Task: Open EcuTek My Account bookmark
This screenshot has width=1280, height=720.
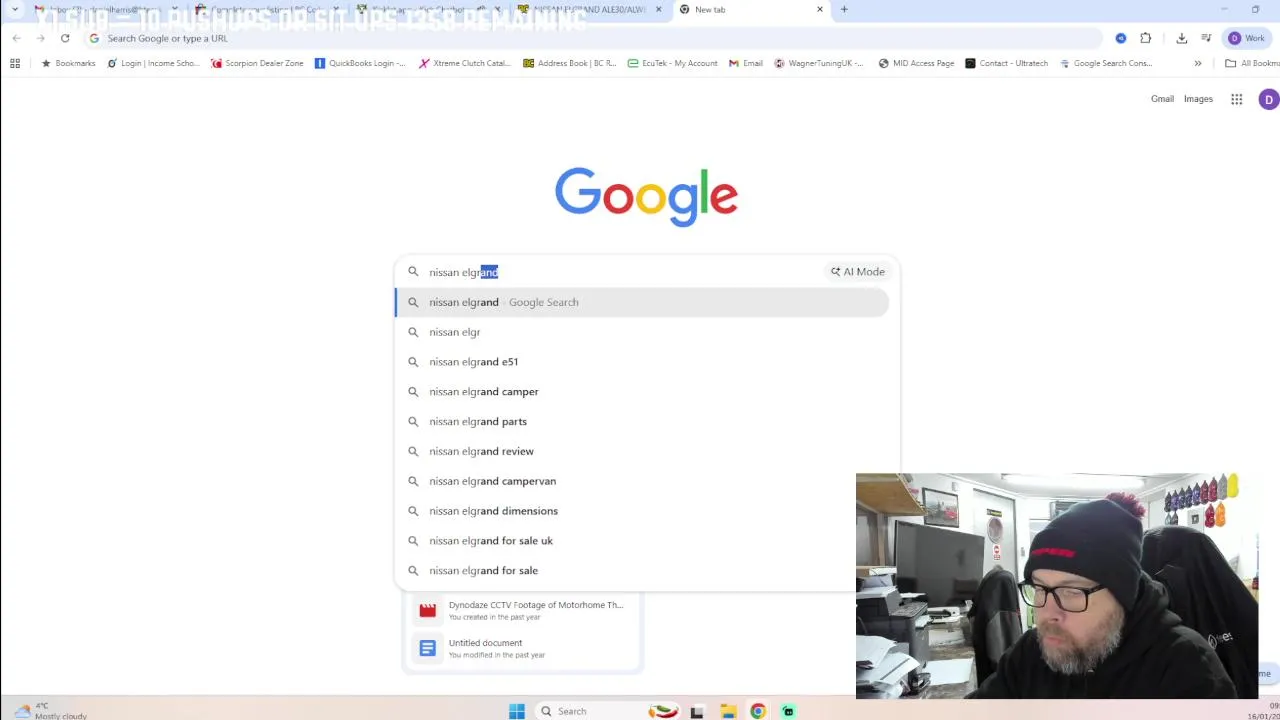Action: tap(672, 63)
